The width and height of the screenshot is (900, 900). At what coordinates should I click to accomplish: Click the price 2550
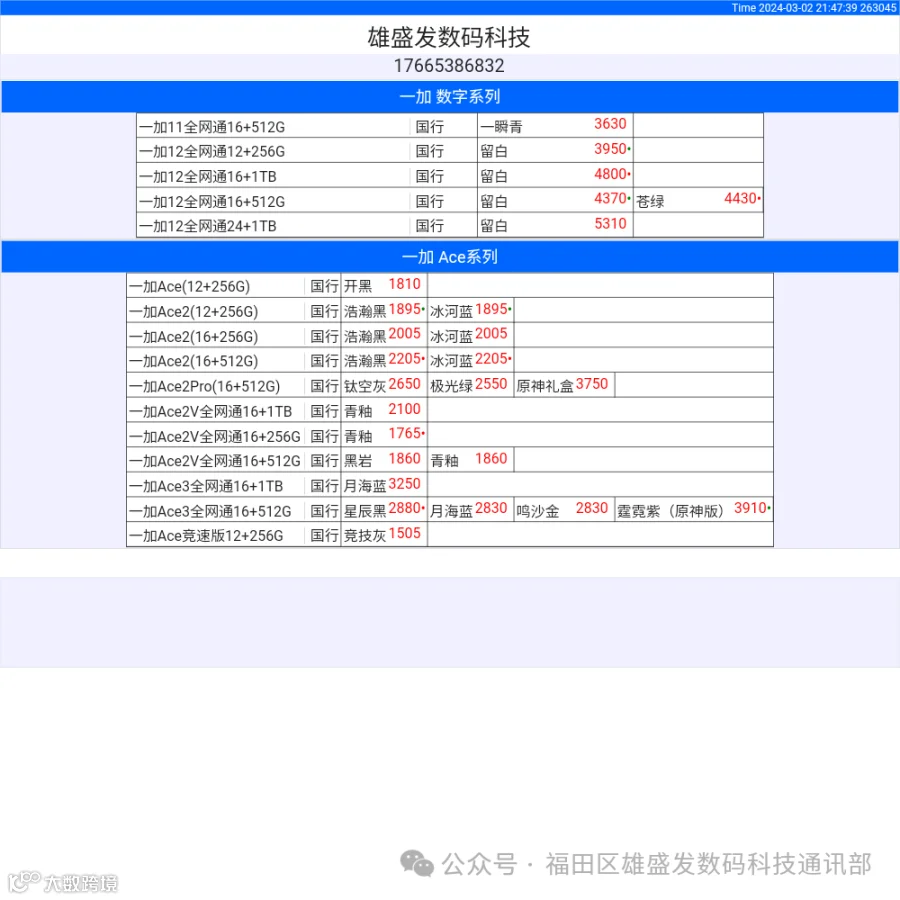point(491,384)
